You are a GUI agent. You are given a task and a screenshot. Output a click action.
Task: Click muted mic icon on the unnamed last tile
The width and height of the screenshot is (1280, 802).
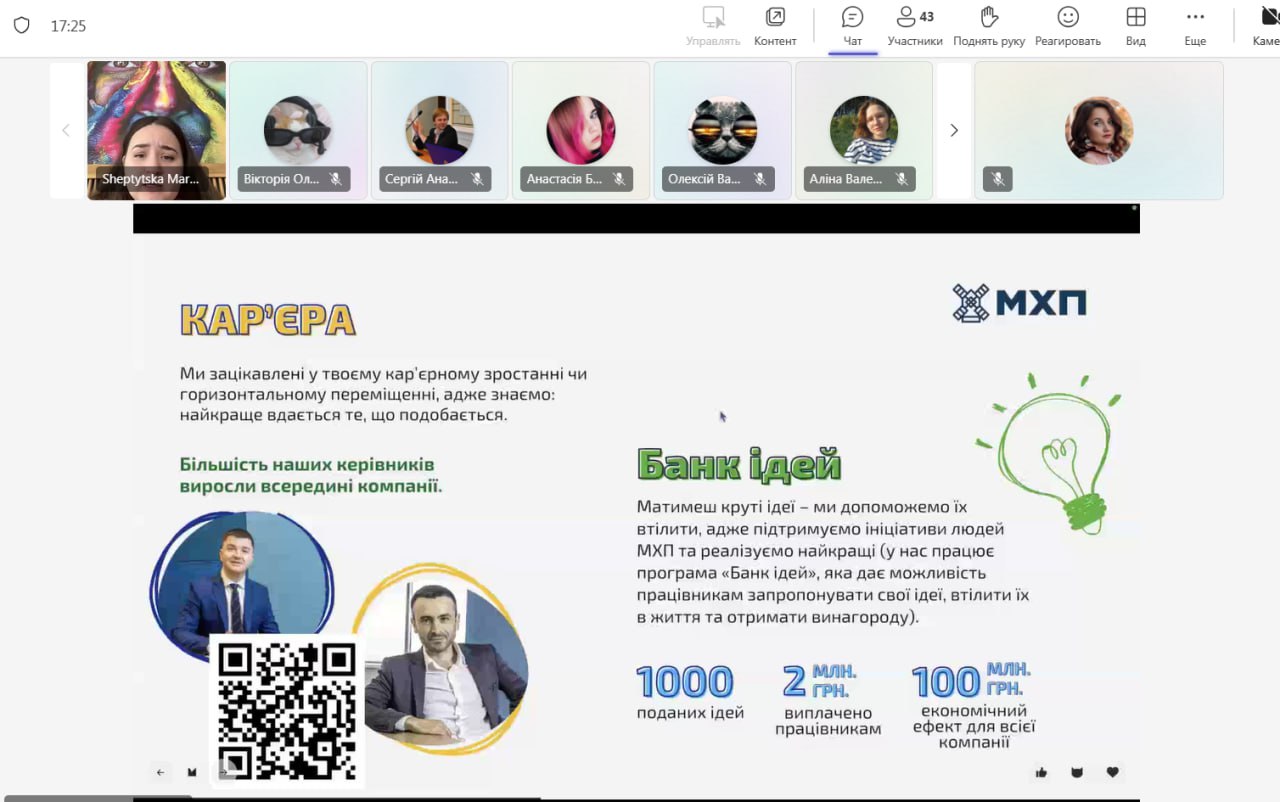(x=997, y=179)
